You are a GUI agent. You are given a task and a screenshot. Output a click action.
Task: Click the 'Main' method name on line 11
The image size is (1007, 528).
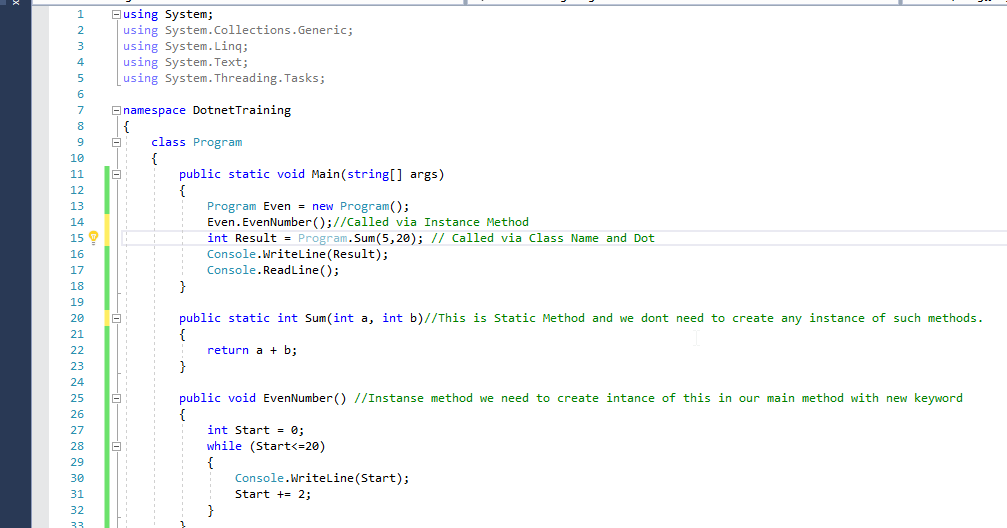326,174
